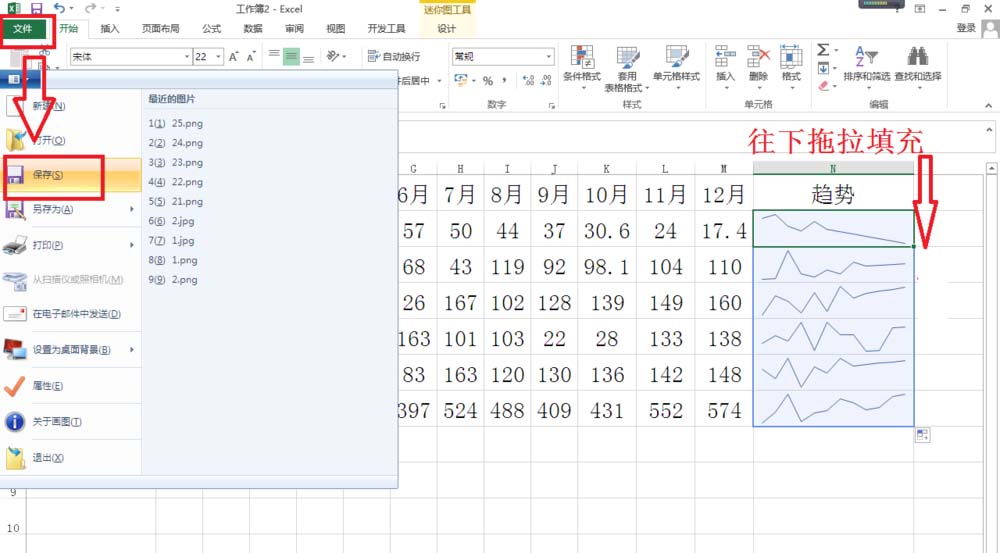Click the Fill down icon
The image size is (1000, 553).
(823, 68)
